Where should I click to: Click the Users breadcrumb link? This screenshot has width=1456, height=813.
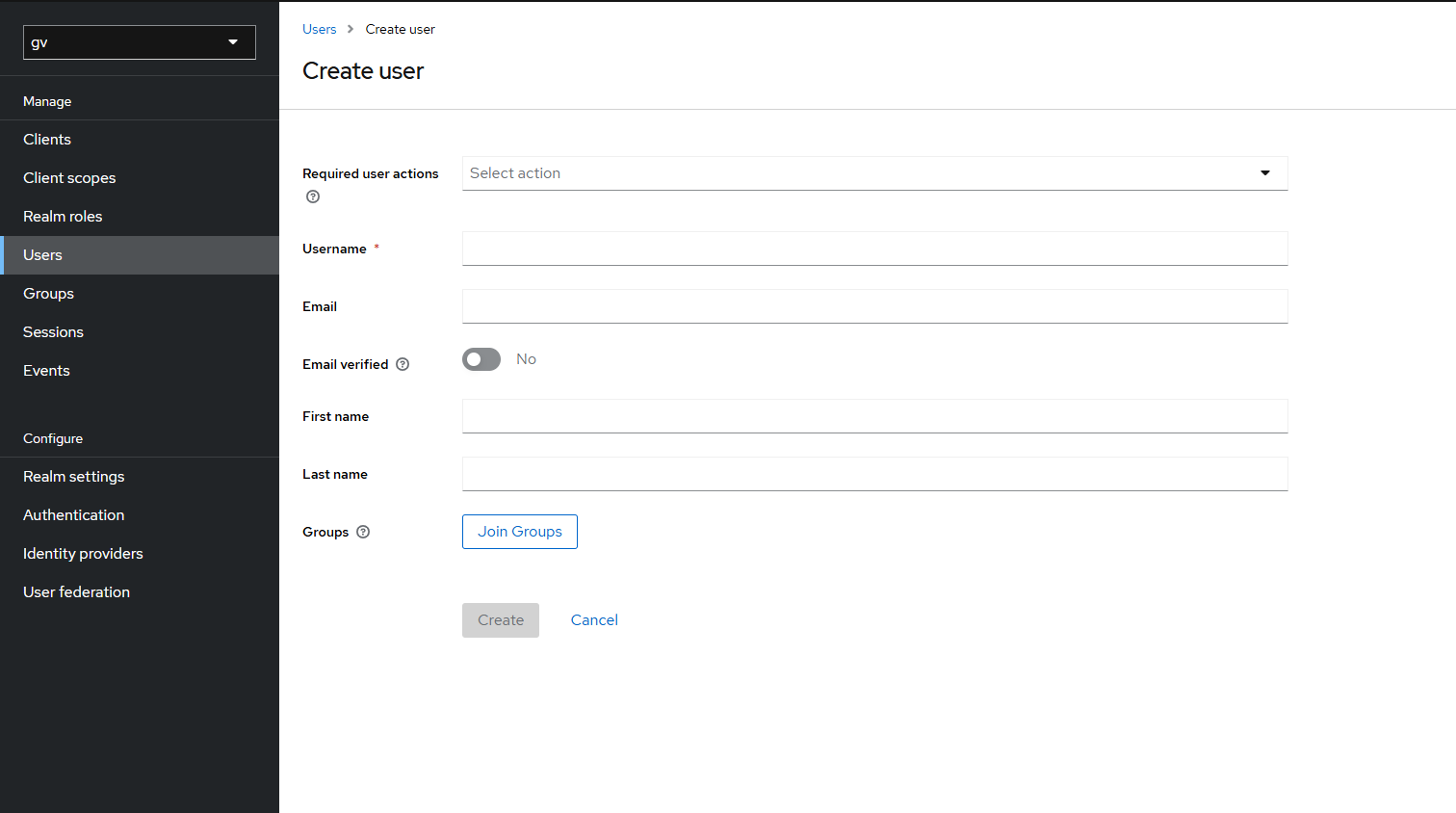[319, 29]
